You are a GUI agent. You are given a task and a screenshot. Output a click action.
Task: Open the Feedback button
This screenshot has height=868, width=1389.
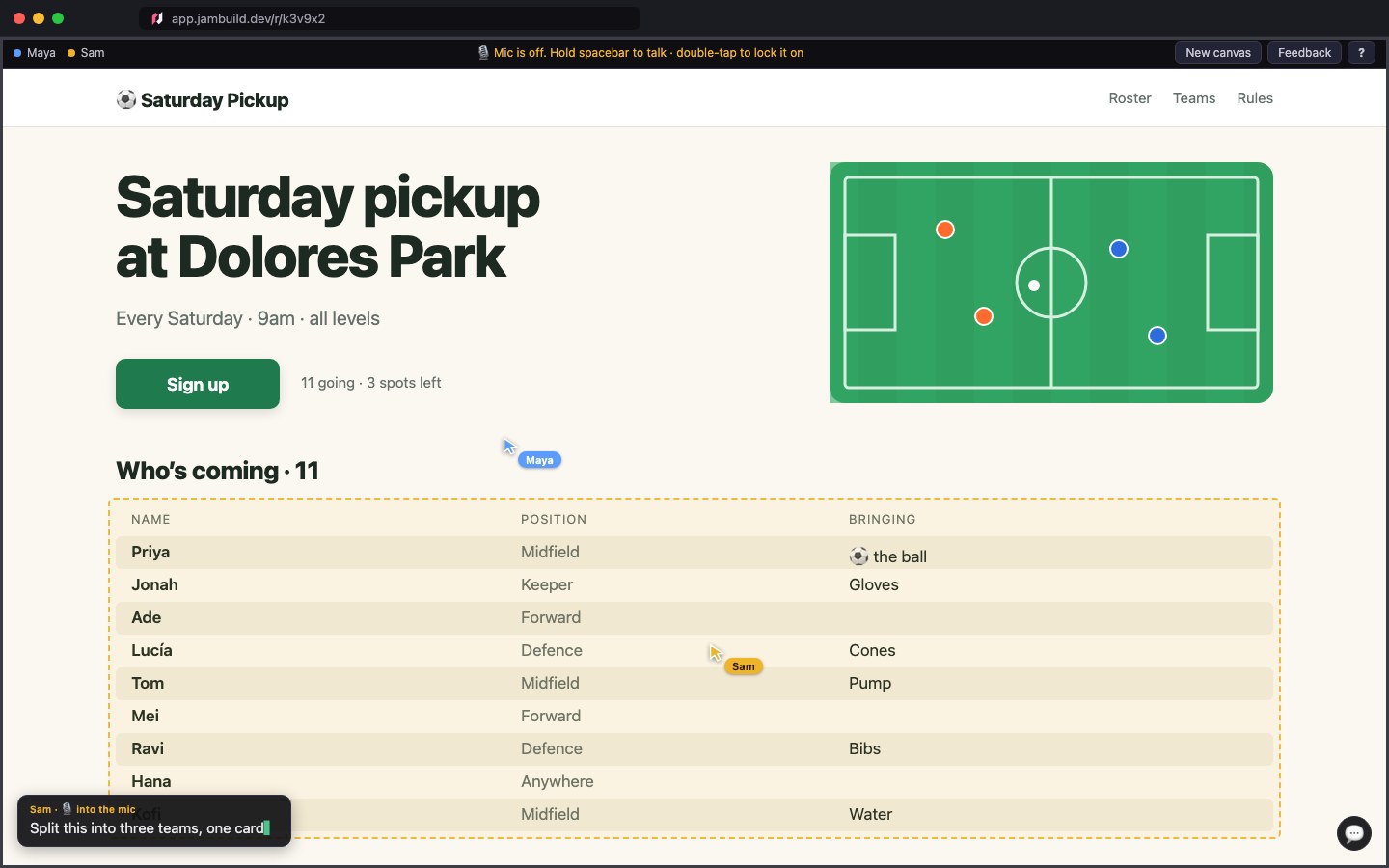coord(1304,53)
